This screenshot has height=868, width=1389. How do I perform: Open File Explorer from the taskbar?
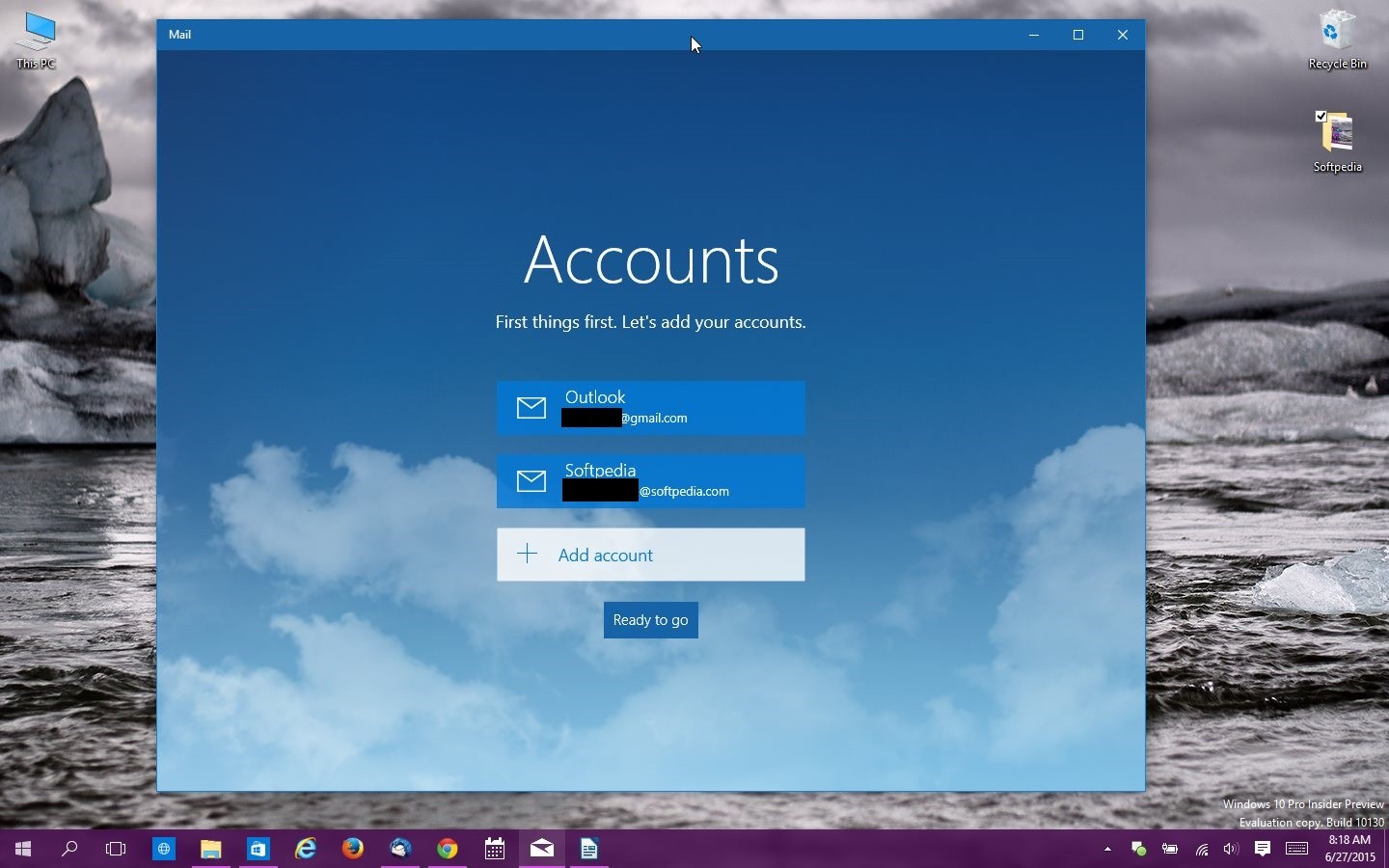(x=210, y=849)
